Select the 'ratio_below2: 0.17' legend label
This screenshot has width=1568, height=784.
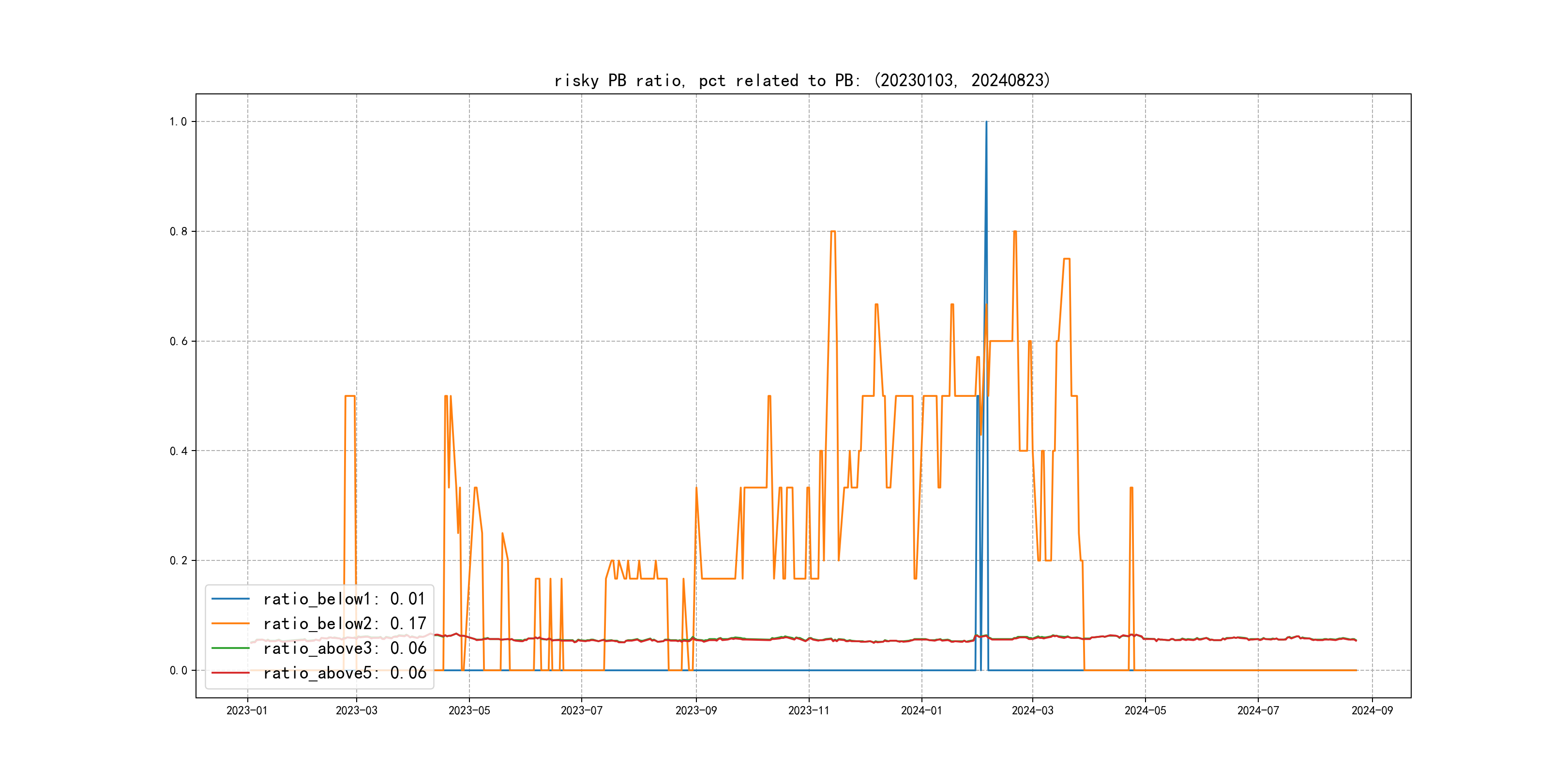344,623
